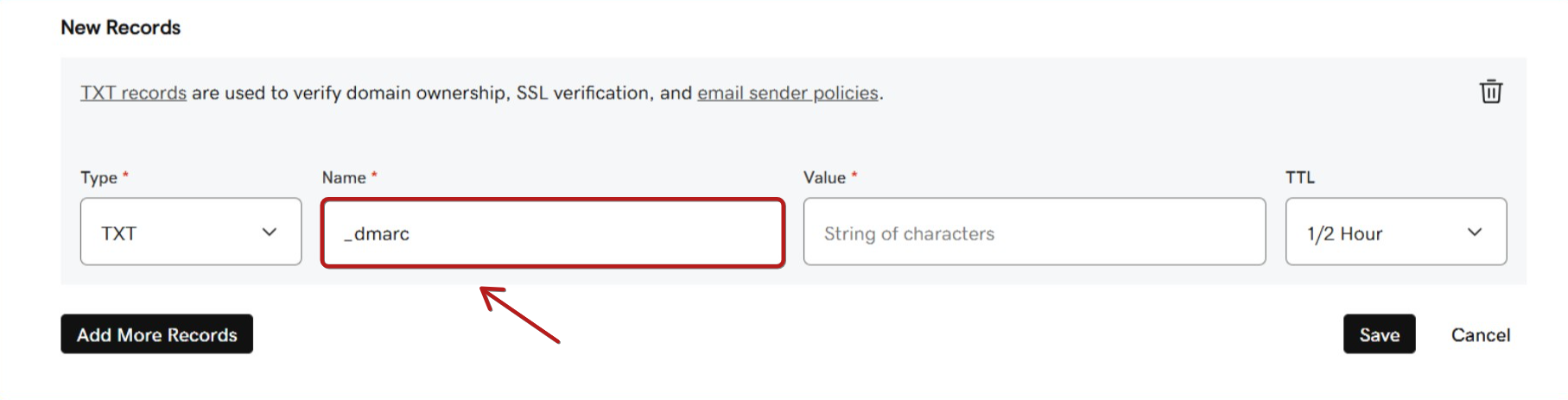Follow the email sender policies link
The image size is (1568, 400).
pyautogui.click(x=787, y=93)
